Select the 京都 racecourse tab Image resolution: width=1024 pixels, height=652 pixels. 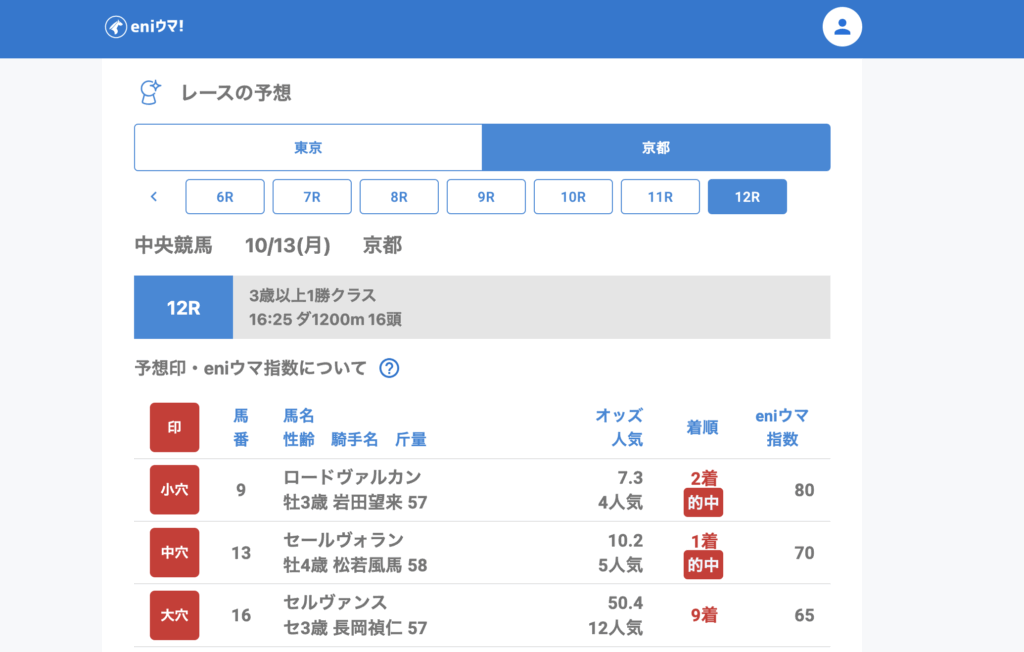click(656, 148)
